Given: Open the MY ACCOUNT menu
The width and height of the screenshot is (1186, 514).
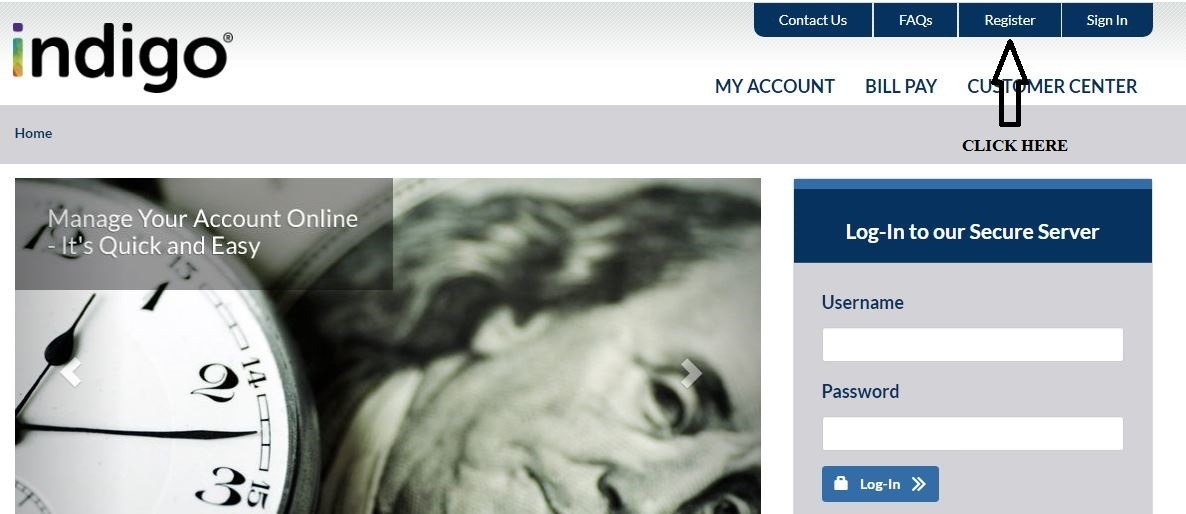Looking at the screenshot, I should click(x=775, y=87).
